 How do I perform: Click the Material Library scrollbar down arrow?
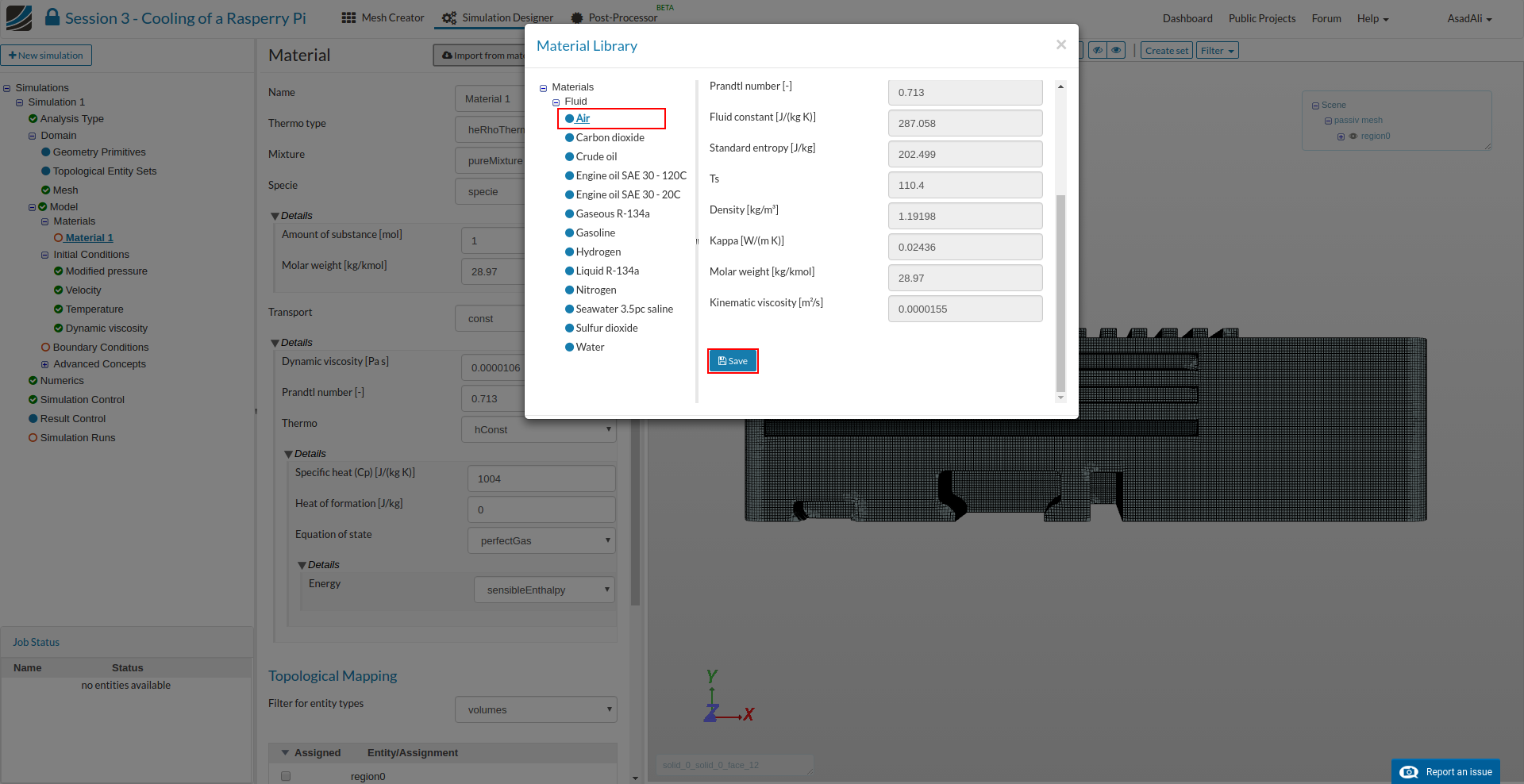pyautogui.click(x=1060, y=398)
